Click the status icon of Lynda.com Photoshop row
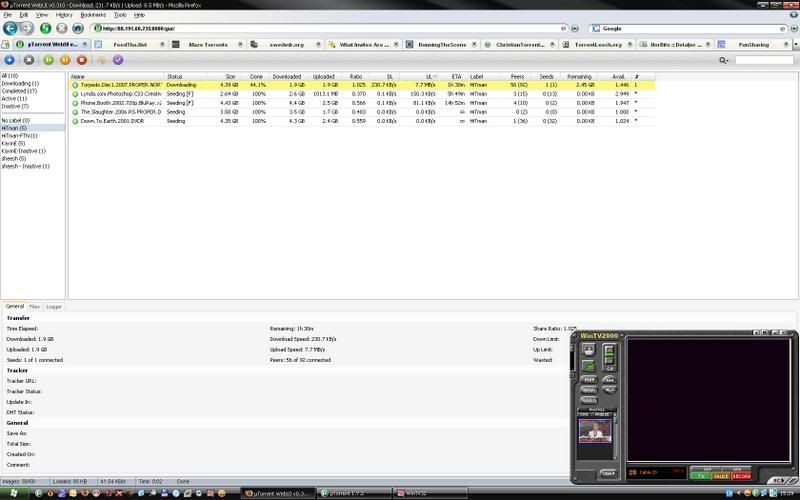This screenshot has width=800, height=500. point(75,94)
